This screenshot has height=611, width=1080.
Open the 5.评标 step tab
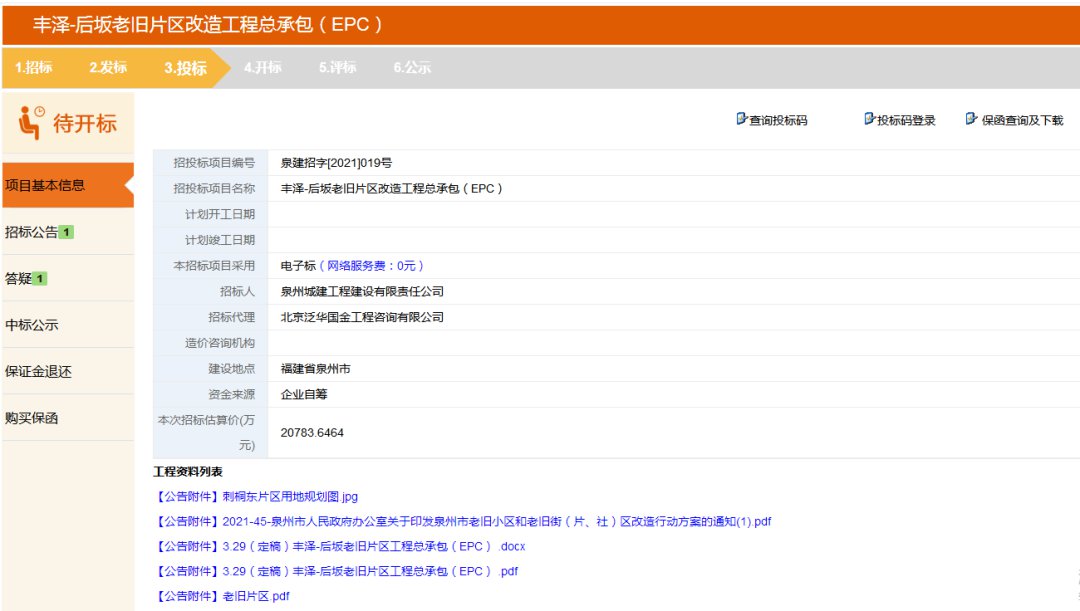tap(337, 68)
